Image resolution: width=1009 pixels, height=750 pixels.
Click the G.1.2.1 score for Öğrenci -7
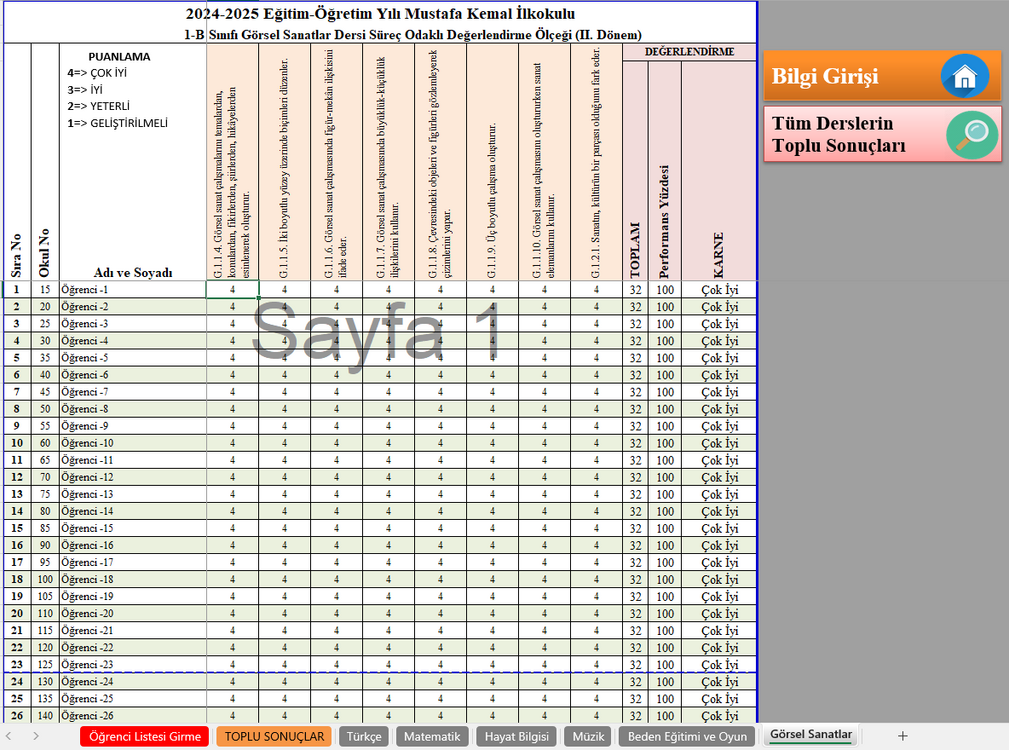tap(597, 392)
